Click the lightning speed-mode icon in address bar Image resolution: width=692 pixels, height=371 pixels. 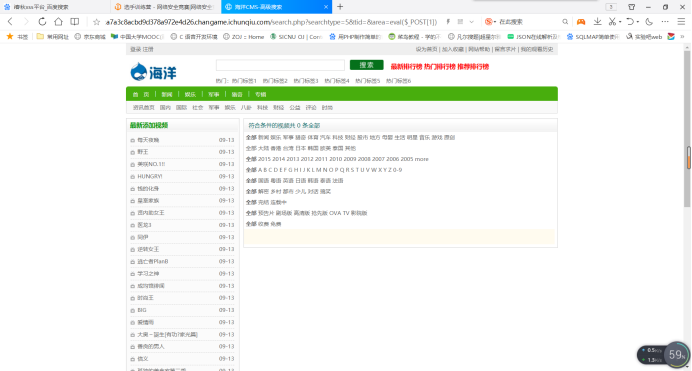(x=448, y=22)
